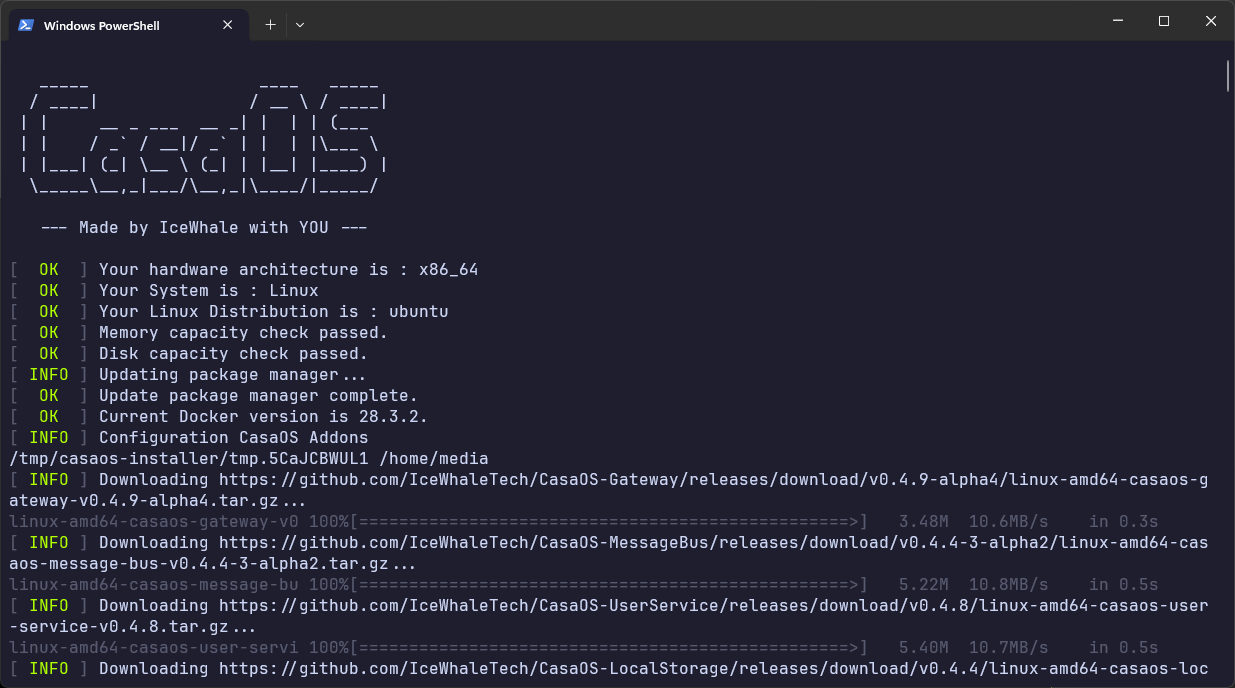Click the CasaOS-MessageBus download URL
This screenshot has height=688, width=1235.
pyautogui.click(x=713, y=543)
